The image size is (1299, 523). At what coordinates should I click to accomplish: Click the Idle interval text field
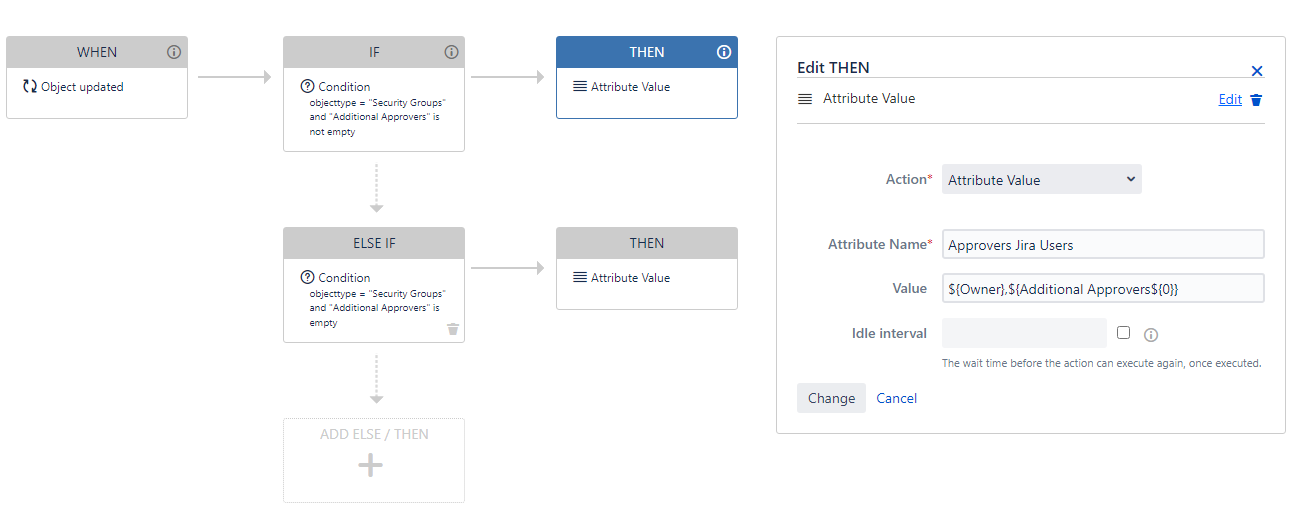[x=1024, y=333]
